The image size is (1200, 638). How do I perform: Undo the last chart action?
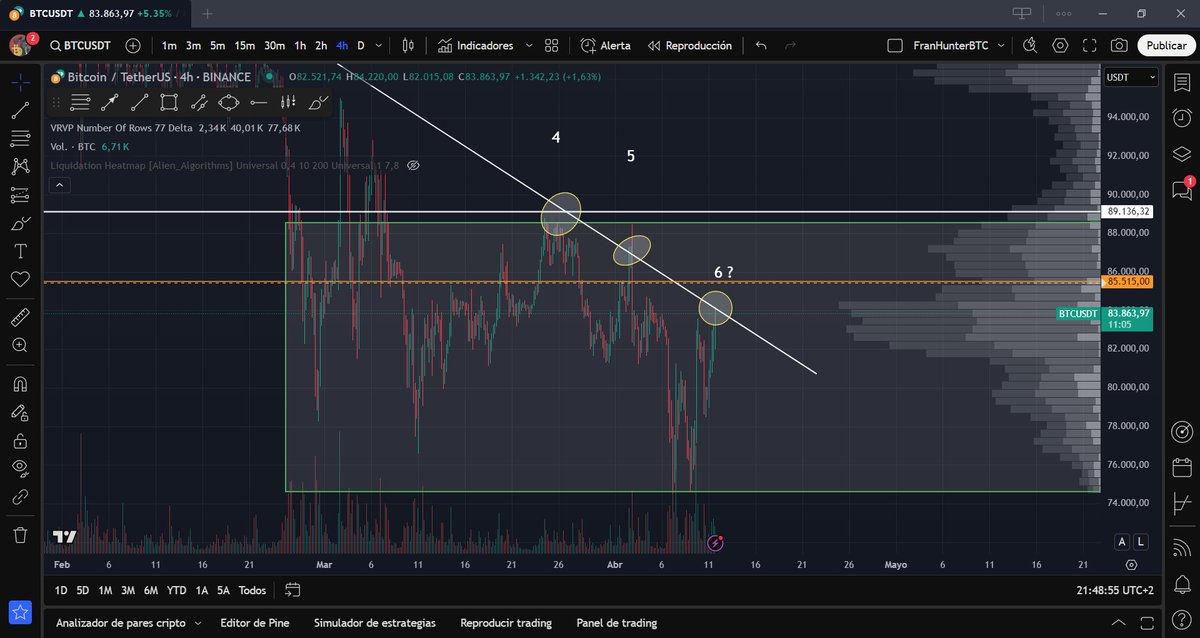point(761,46)
